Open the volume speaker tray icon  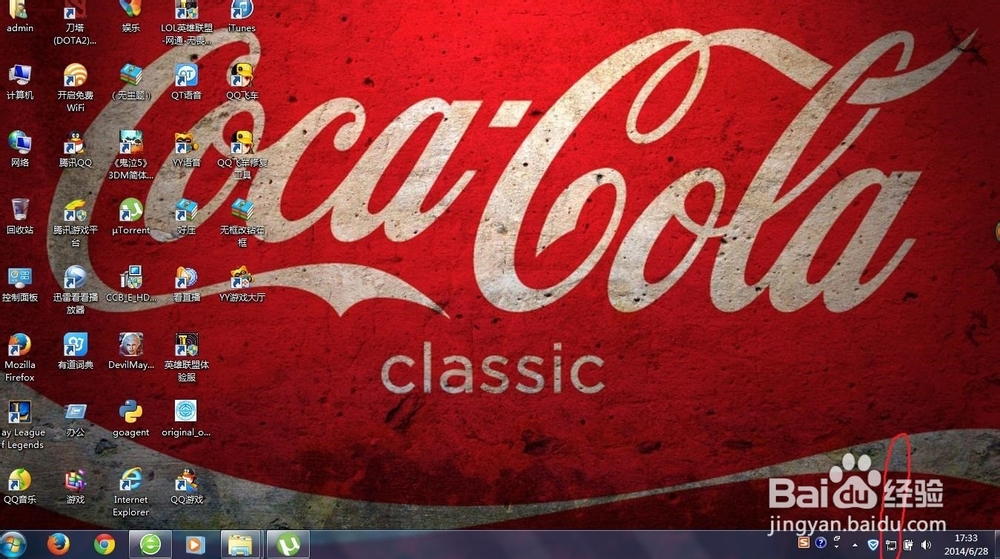point(926,545)
